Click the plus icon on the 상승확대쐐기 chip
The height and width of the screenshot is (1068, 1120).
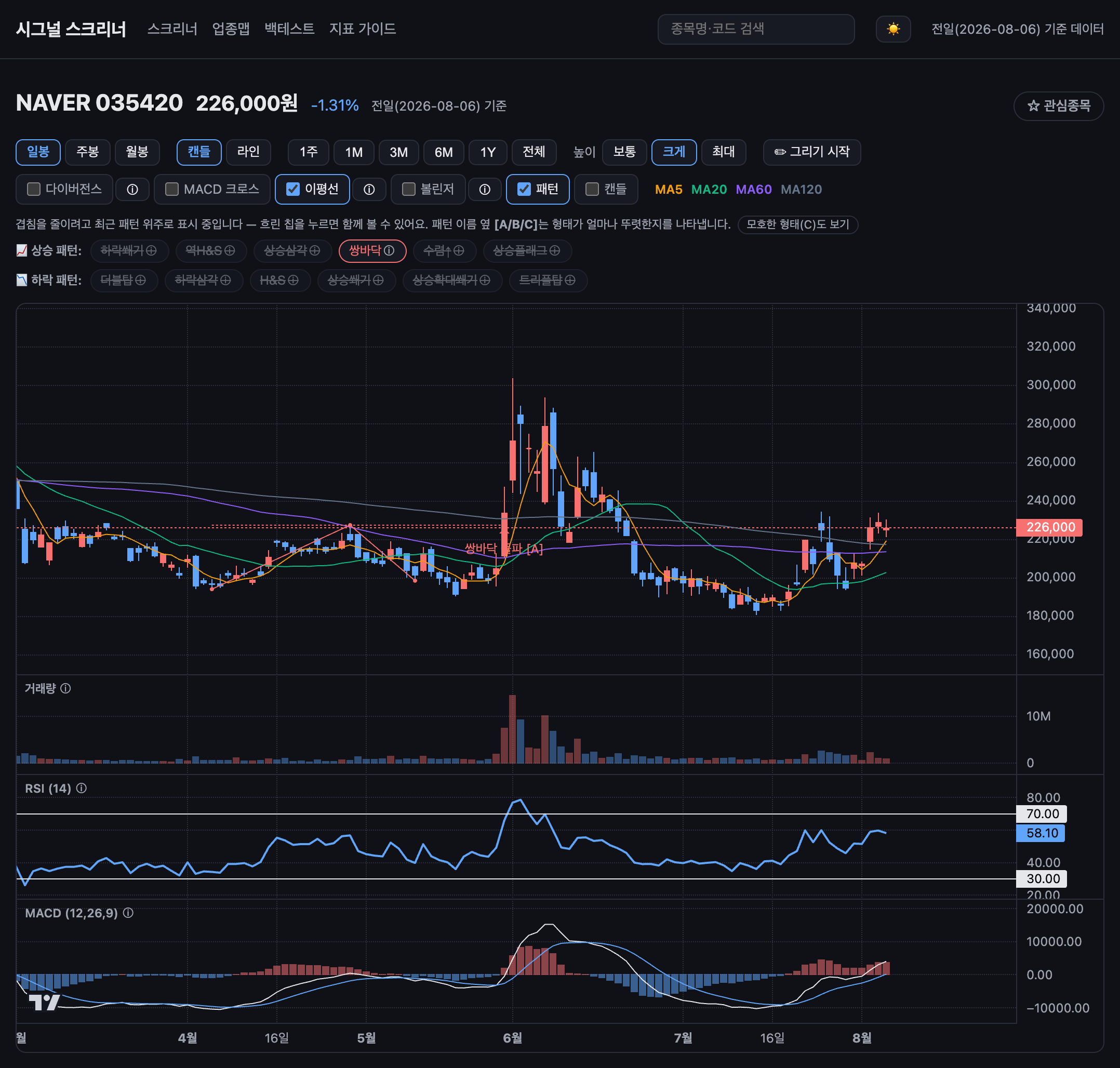click(485, 280)
